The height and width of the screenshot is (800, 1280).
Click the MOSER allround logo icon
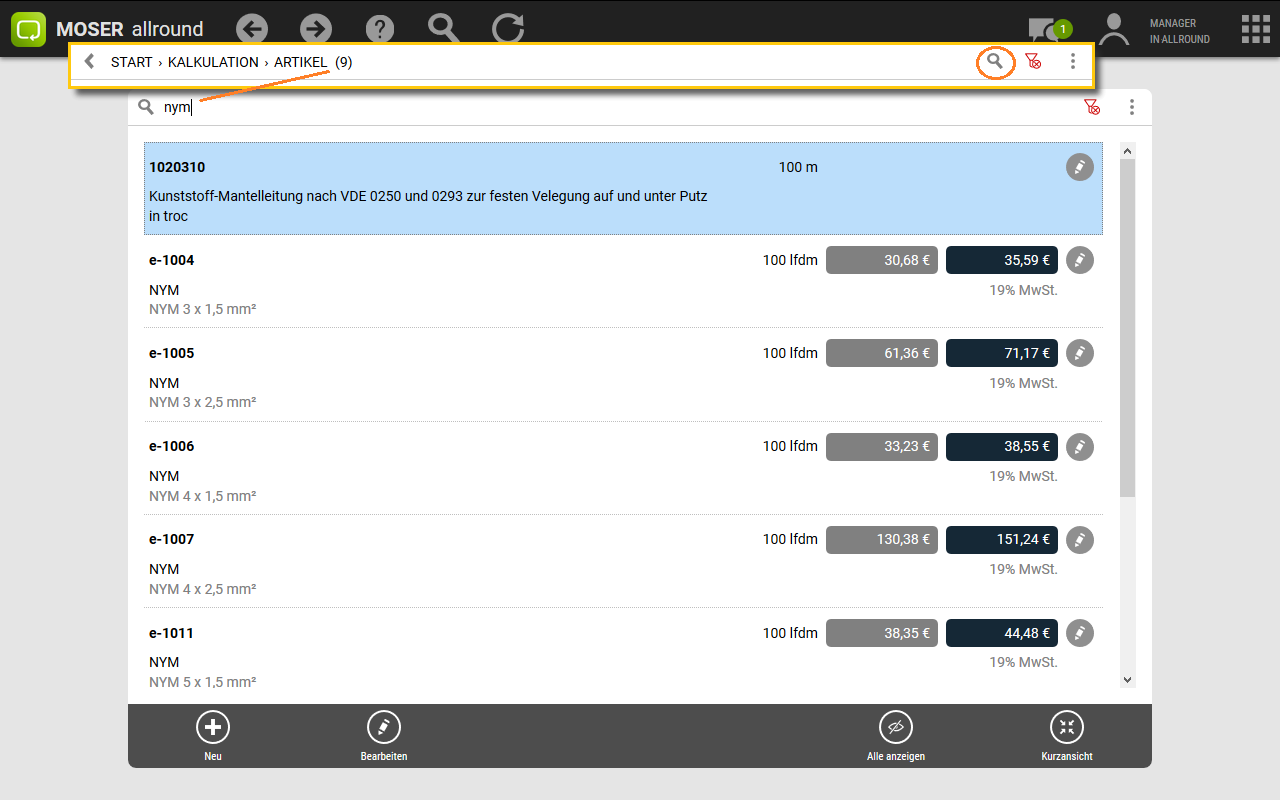[29, 29]
